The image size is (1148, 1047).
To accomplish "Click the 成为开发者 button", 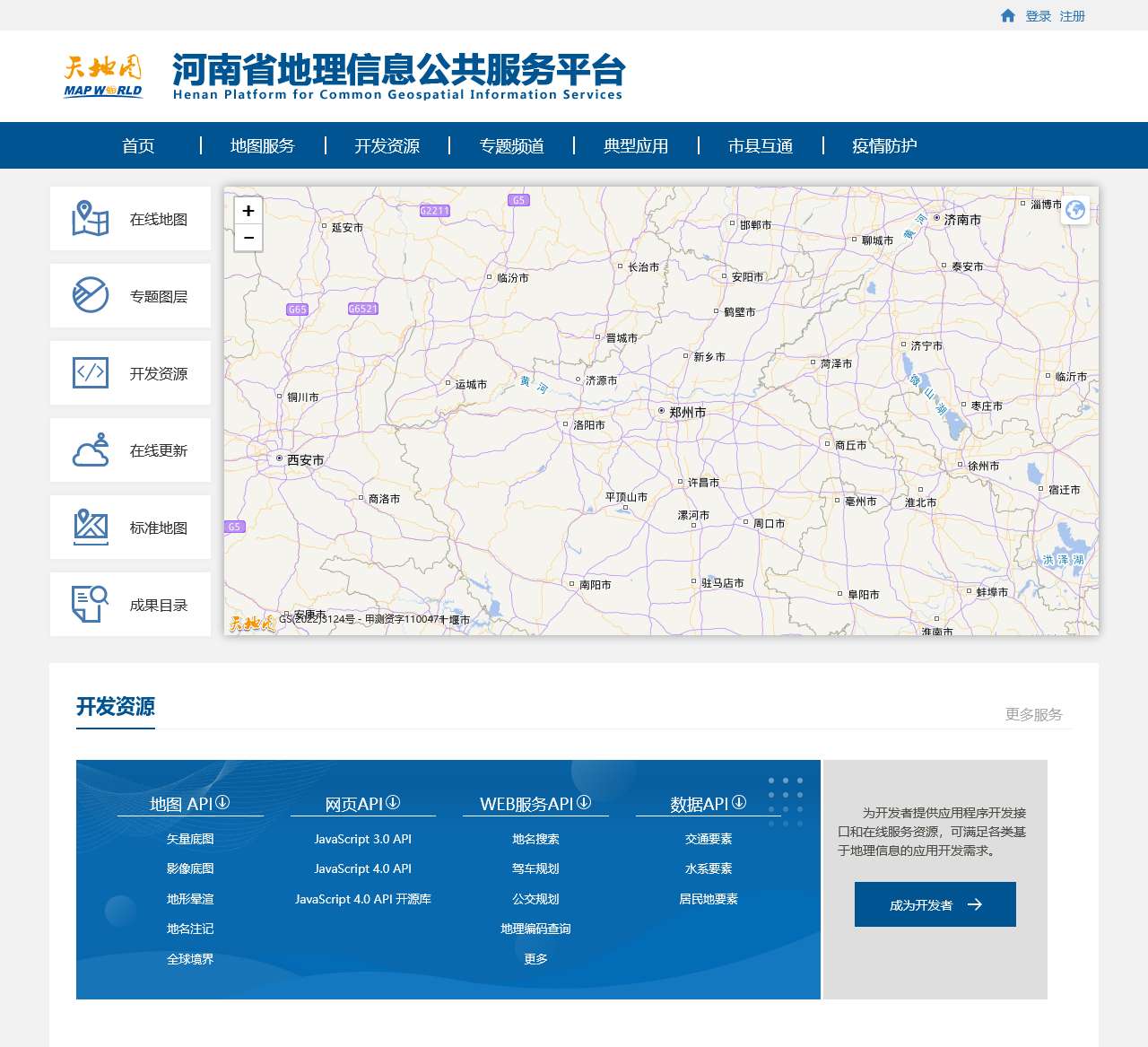I will (935, 904).
